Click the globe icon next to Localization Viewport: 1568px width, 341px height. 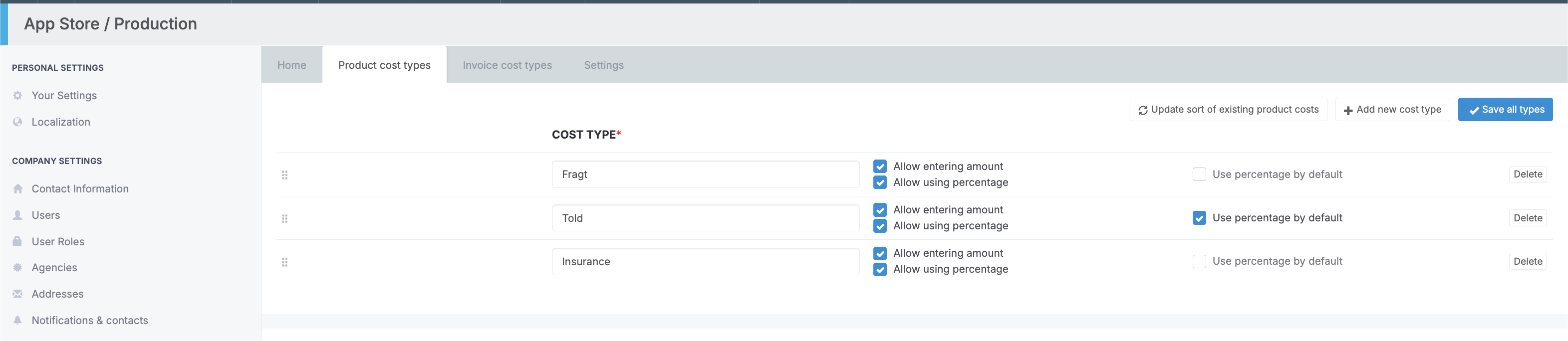(x=17, y=122)
